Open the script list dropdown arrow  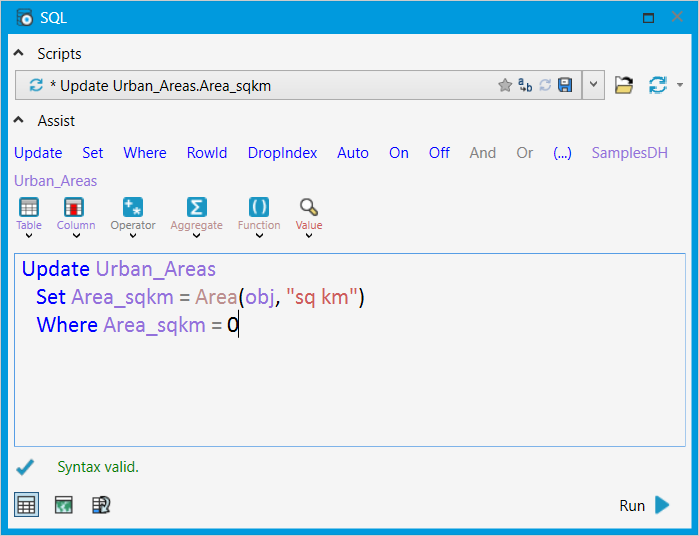pos(593,84)
